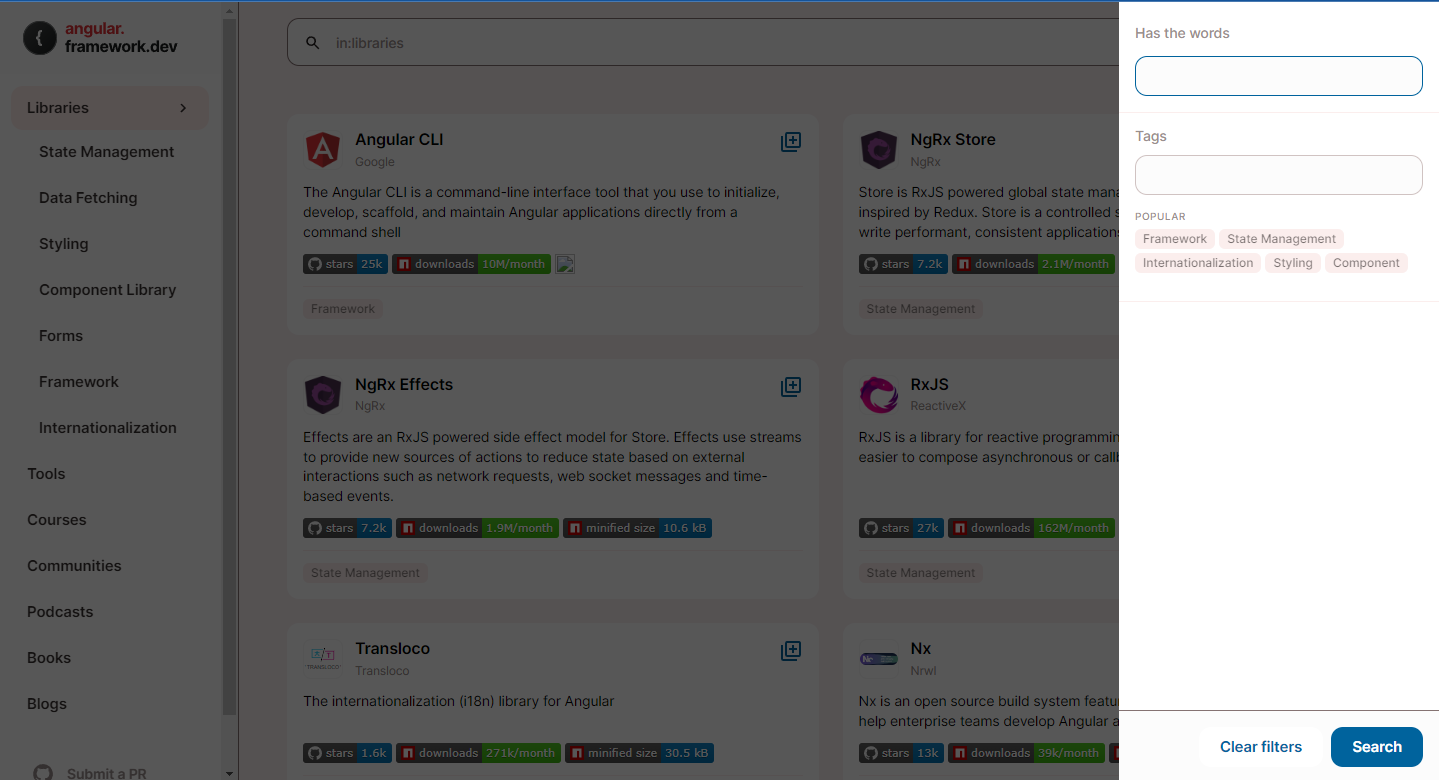
Task: Open Tools section in sidebar
Action: pos(46,474)
